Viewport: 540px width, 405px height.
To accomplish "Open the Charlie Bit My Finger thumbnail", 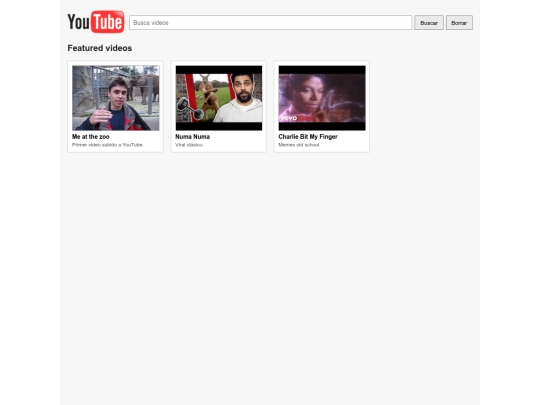I will pyautogui.click(x=322, y=98).
